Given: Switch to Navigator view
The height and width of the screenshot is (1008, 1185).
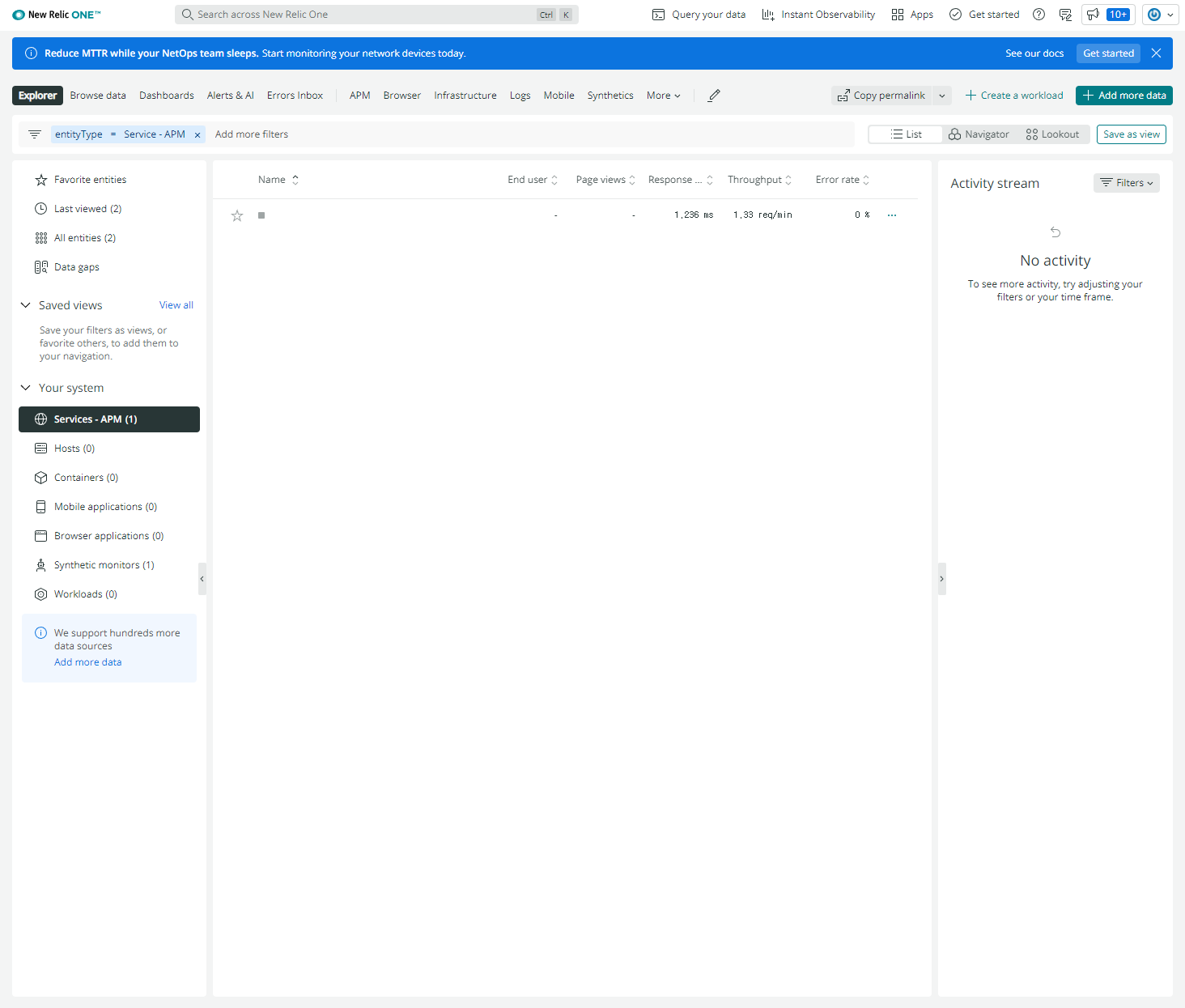Looking at the screenshot, I should coord(979,134).
